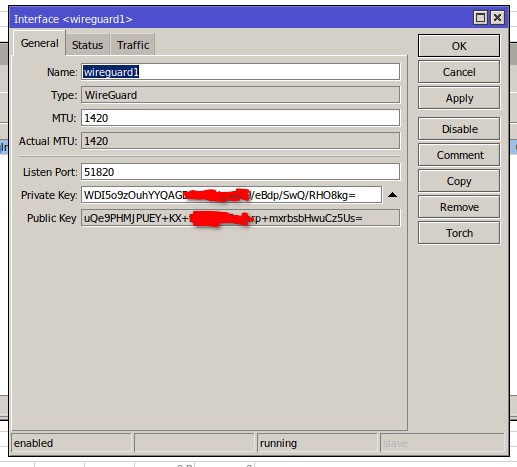Apply the interface changes
This screenshot has width=517, height=467.
(x=459, y=98)
